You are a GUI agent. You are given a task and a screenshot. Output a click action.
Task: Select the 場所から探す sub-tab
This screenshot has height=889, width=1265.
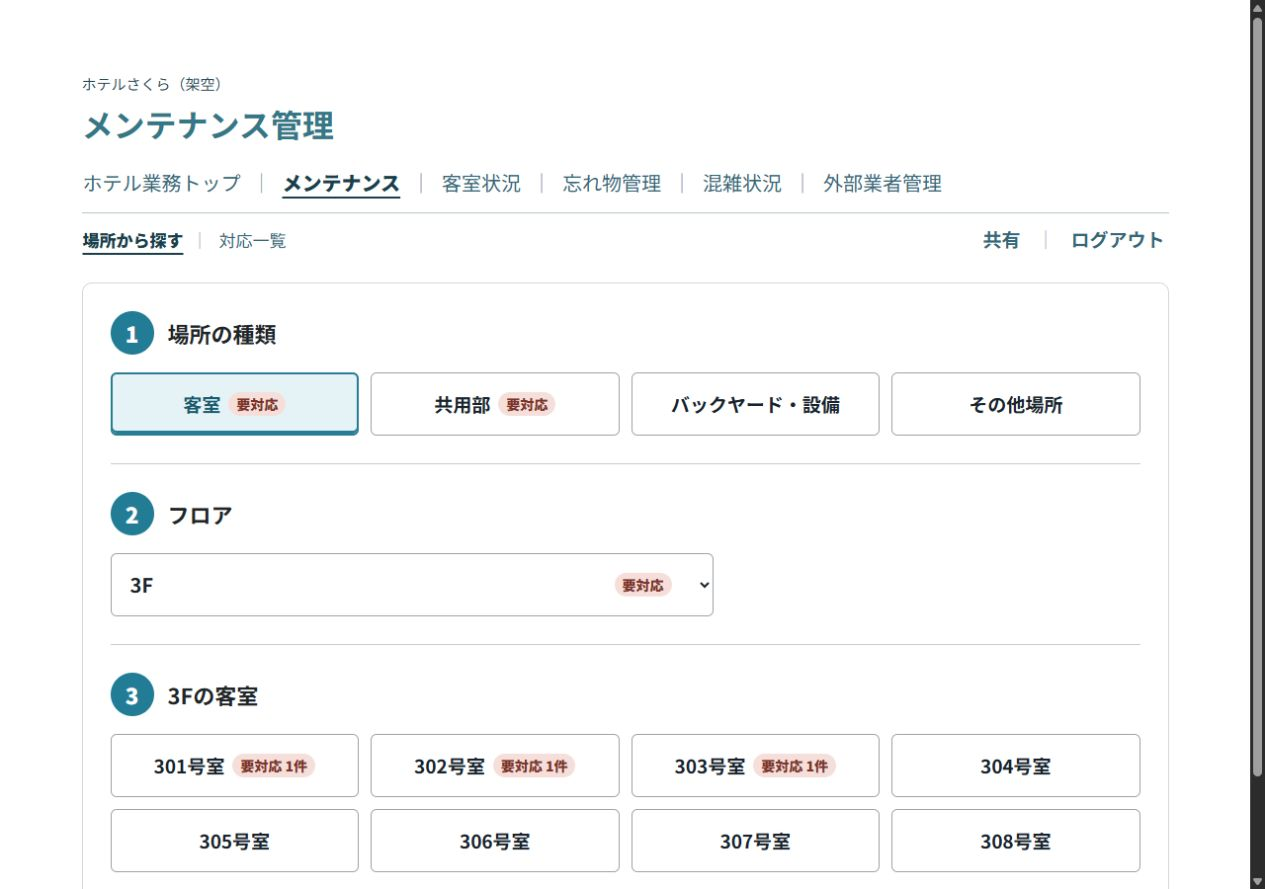133,241
